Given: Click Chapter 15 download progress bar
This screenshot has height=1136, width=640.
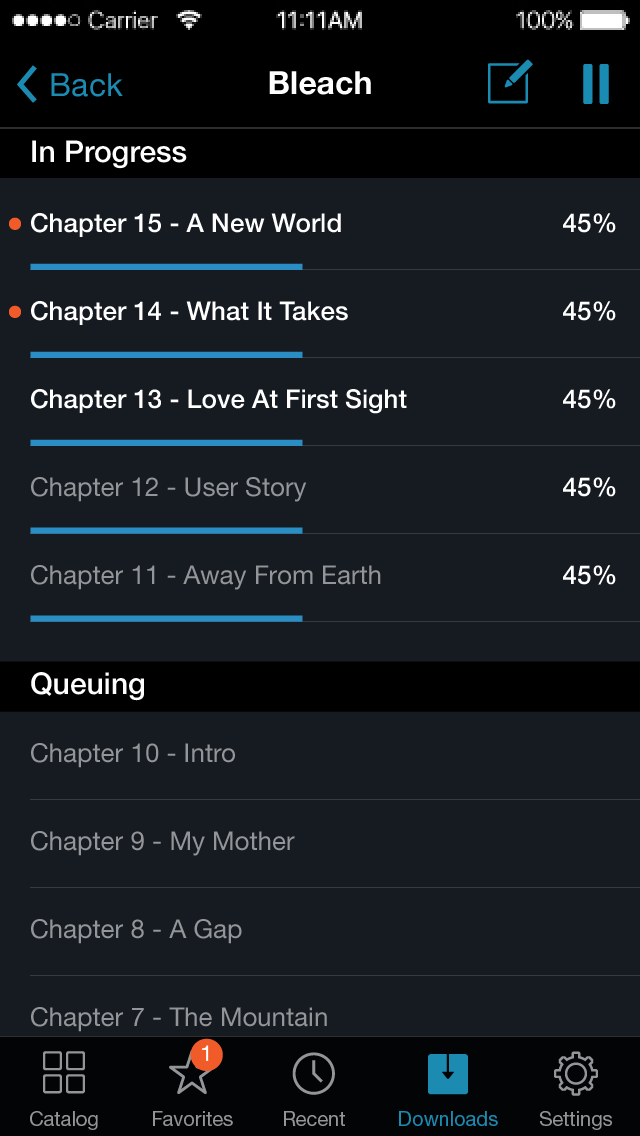Looking at the screenshot, I should [166, 267].
